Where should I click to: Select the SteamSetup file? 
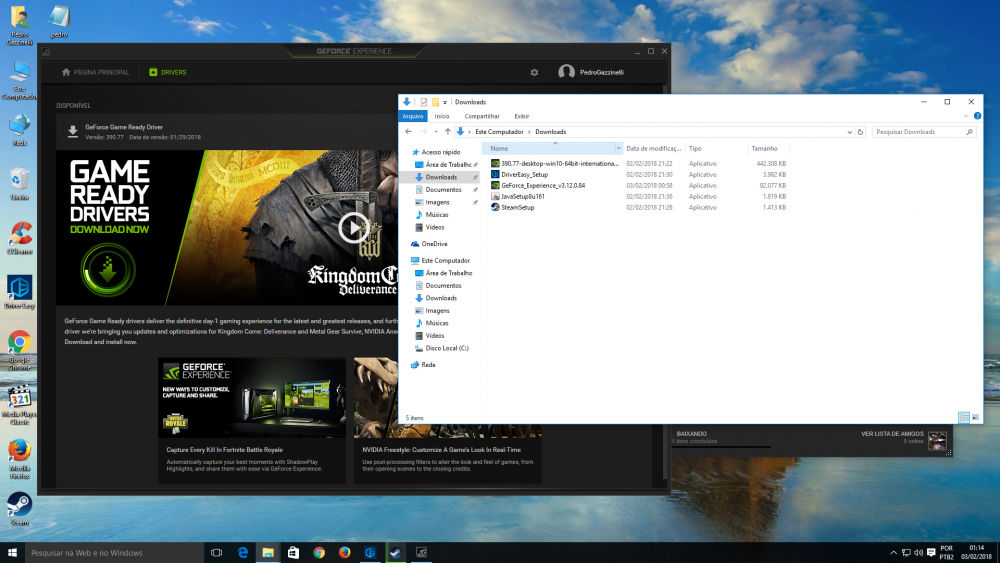pos(513,207)
